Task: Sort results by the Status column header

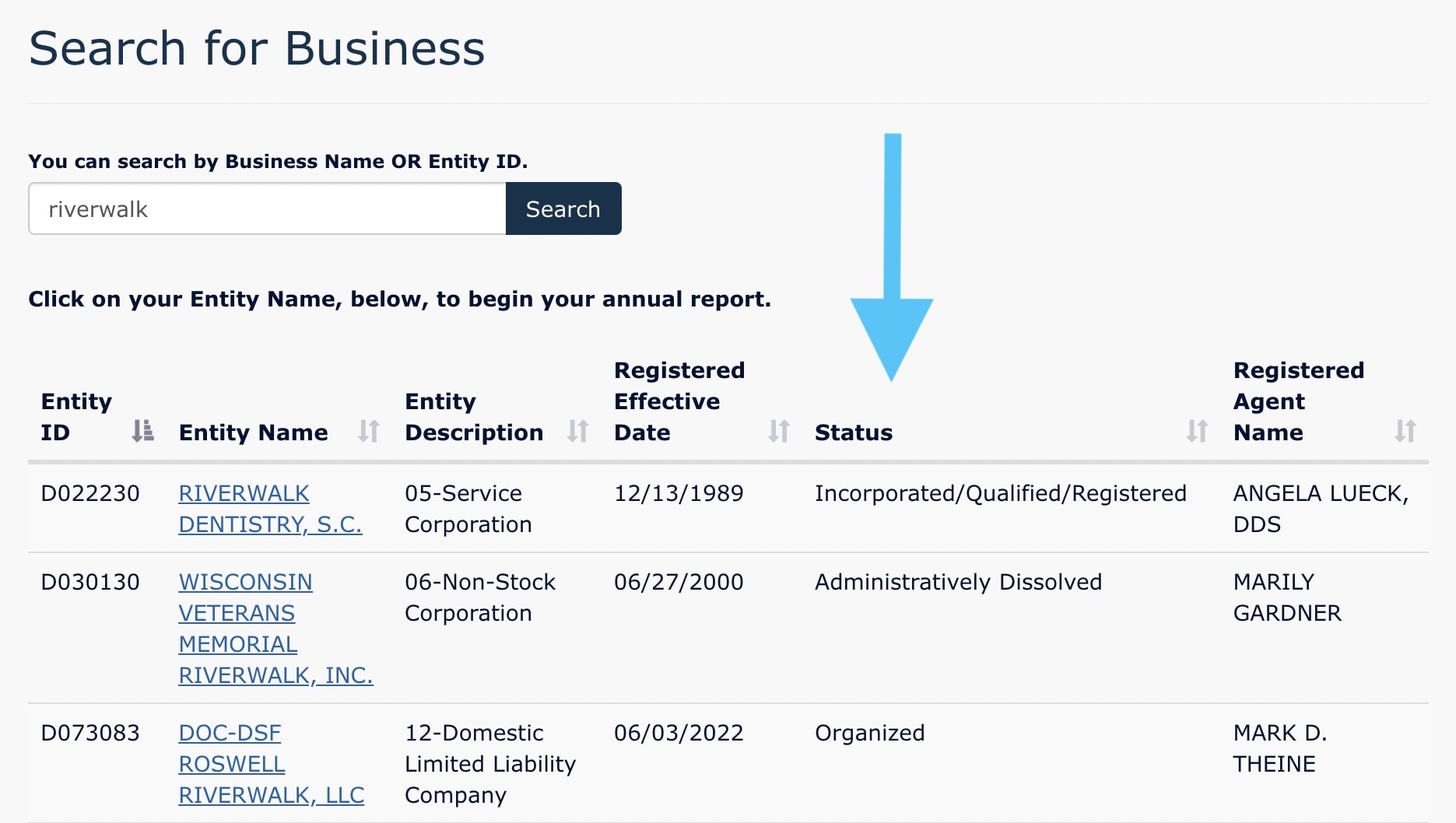Action: pyautogui.click(x=854, y=433)
